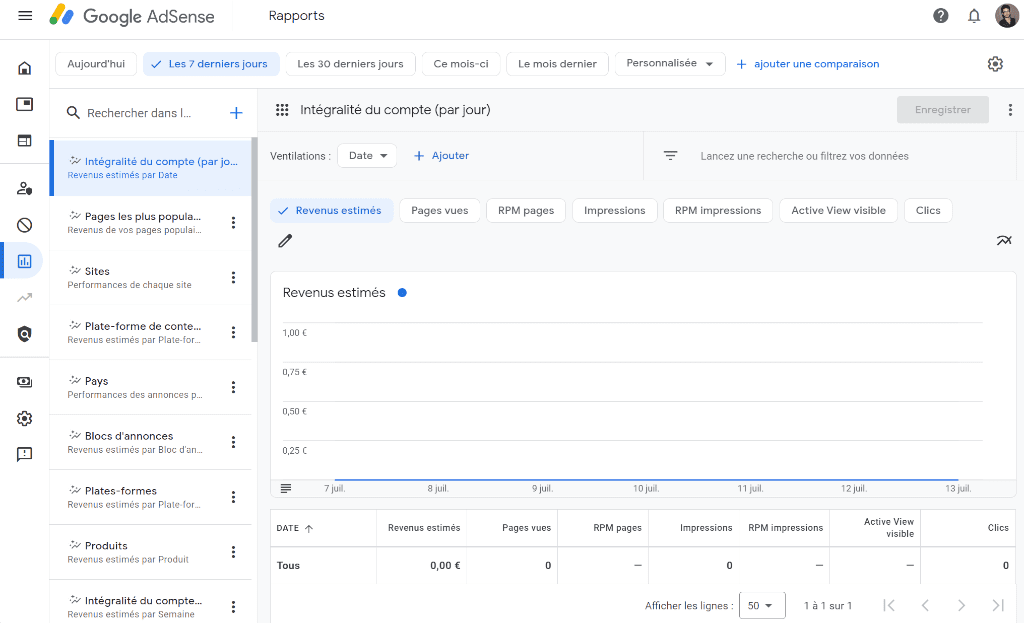Open the report's three-dot overflow menu

[x=1010, y=110]
